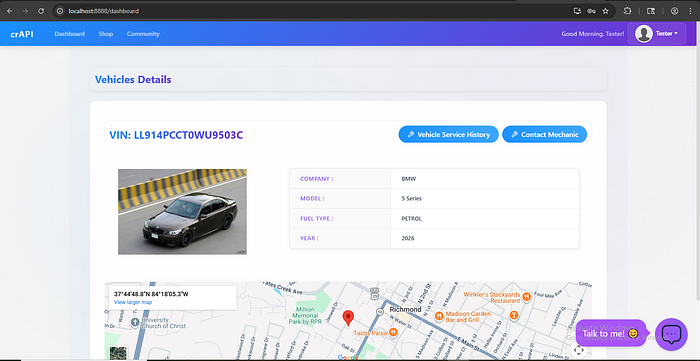This screenshot has width=700, height=361.
Task: Open the Dashboard nav item
Action: pyautogui.click(x=70, y=34)
